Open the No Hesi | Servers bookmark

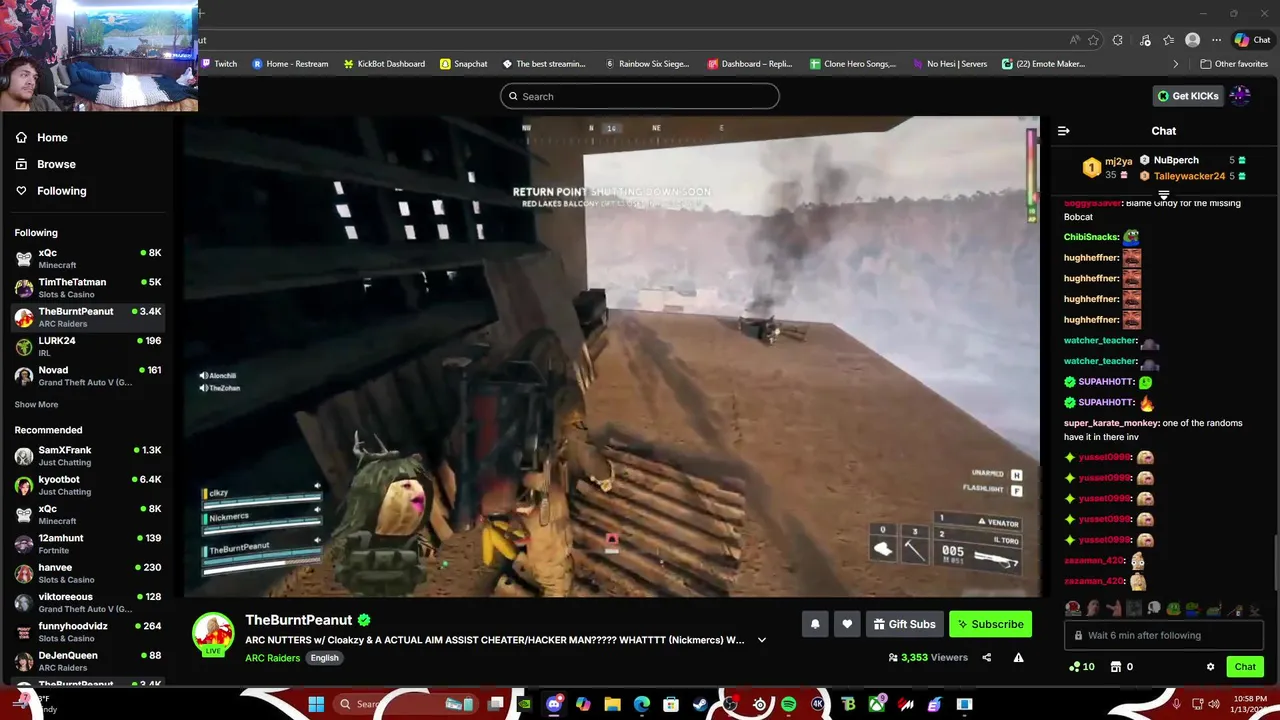(950, 64)
